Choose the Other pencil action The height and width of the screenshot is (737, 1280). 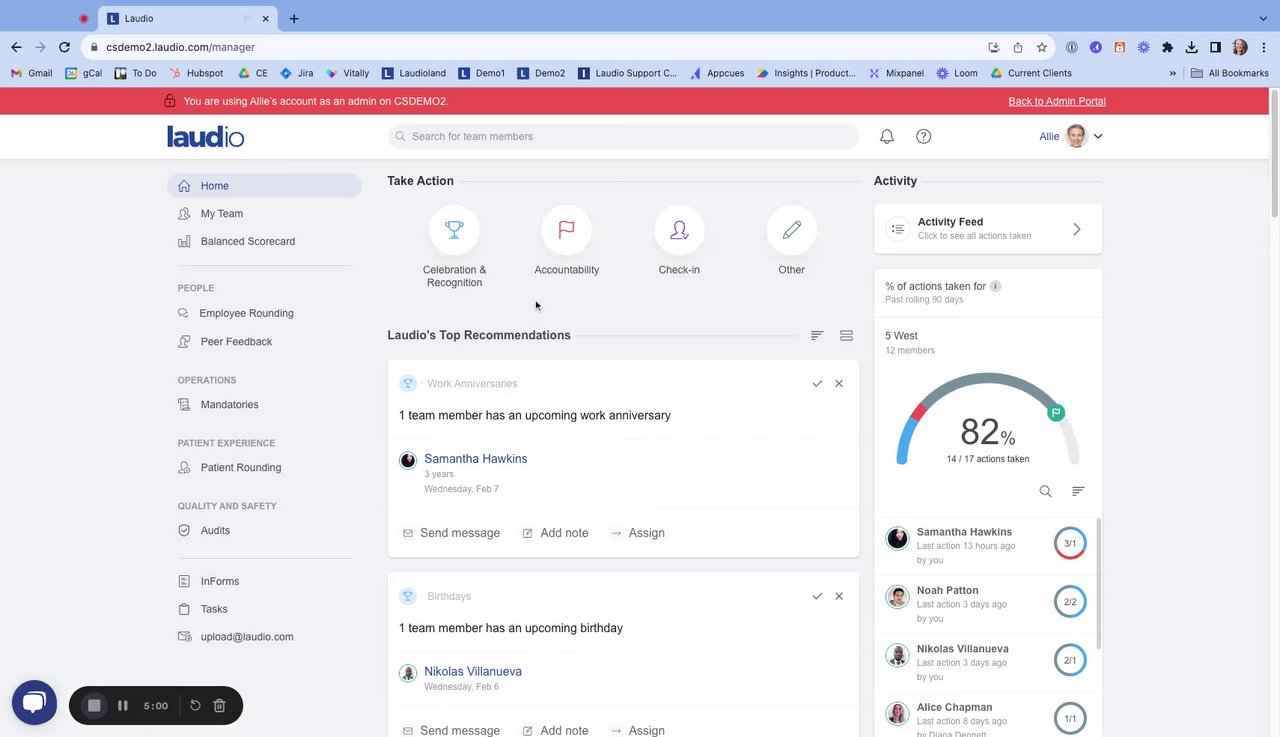(x=791, y=230)
